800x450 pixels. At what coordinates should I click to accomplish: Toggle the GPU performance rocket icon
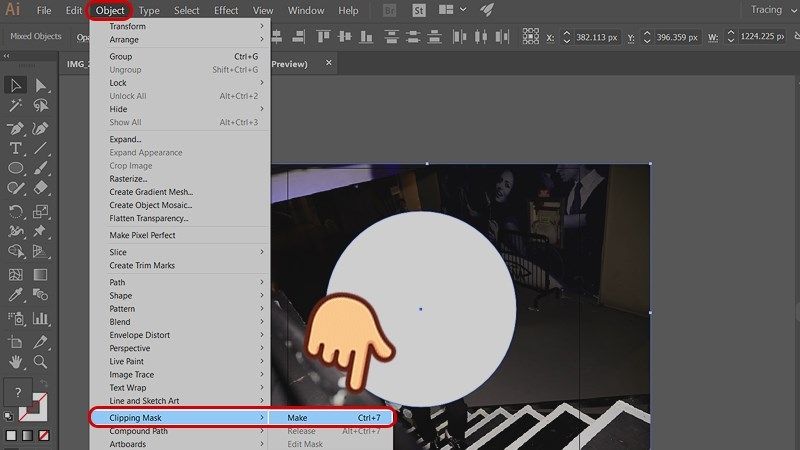(x=487, y=10)
